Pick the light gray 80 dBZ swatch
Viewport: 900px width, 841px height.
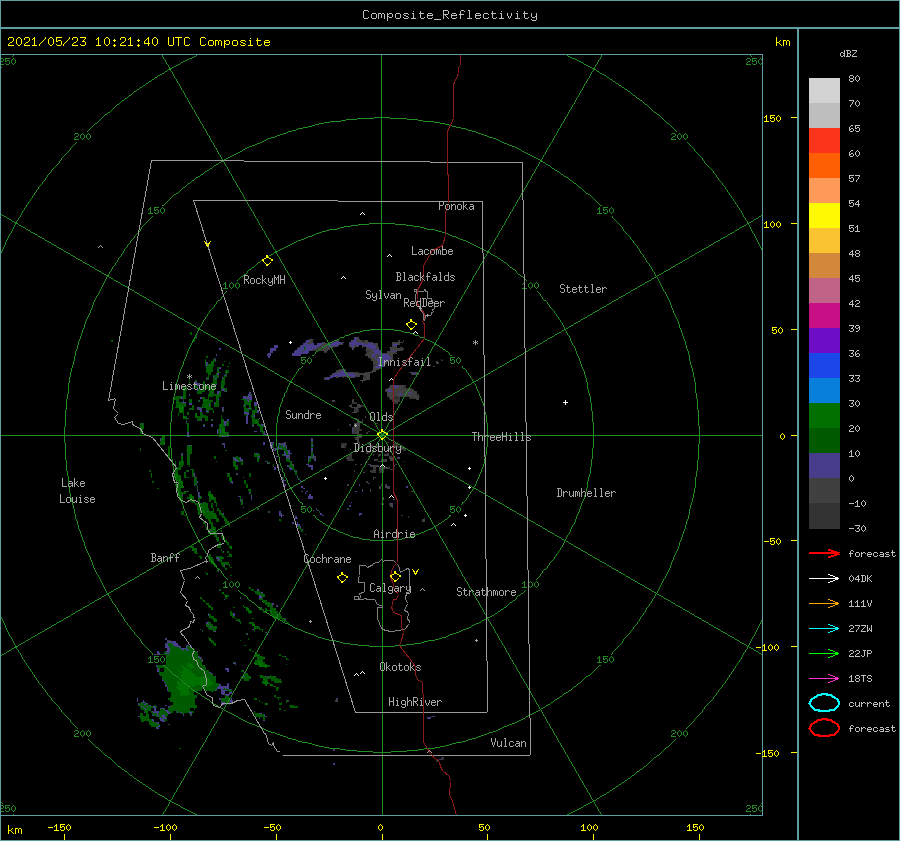824,91
